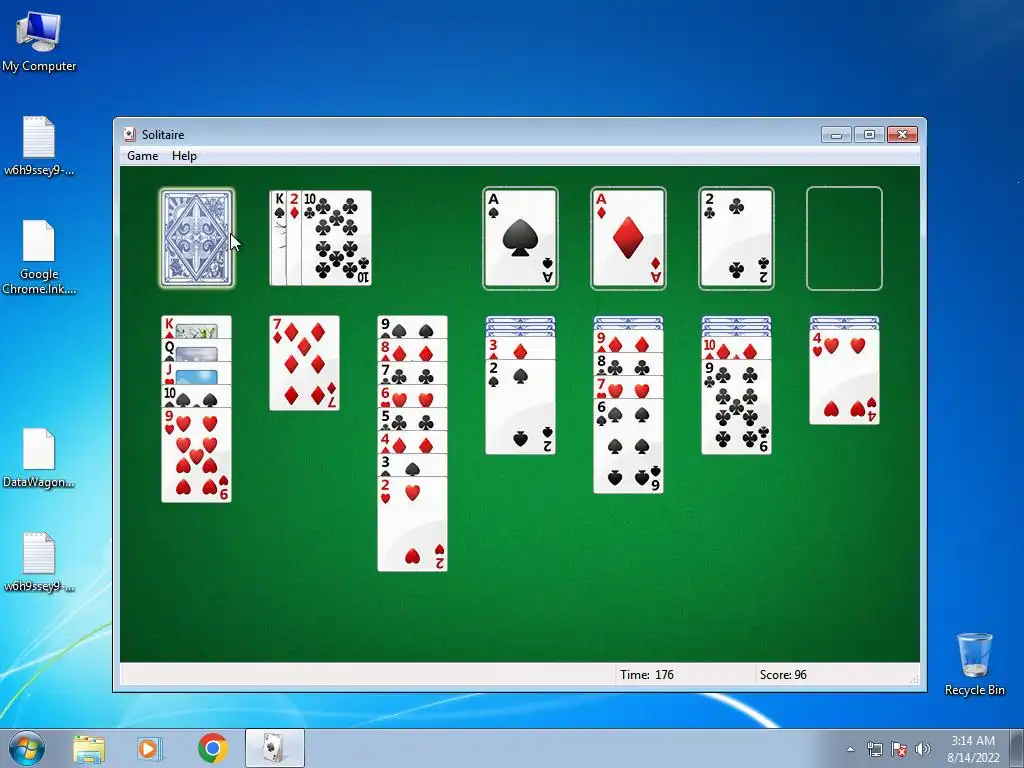Select the 10 of diamonds in sixth column
Screen dimensions: 1024x768
point(736,348)
